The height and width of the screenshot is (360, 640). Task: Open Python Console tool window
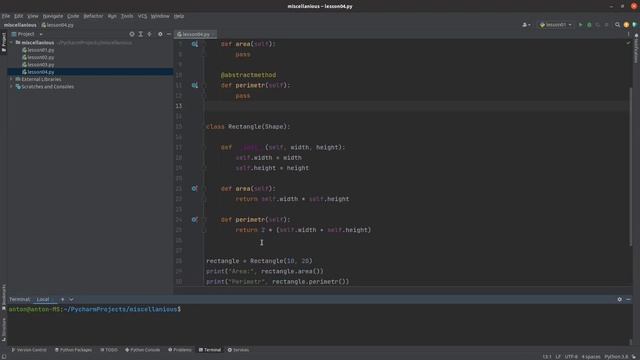(142, 350)
